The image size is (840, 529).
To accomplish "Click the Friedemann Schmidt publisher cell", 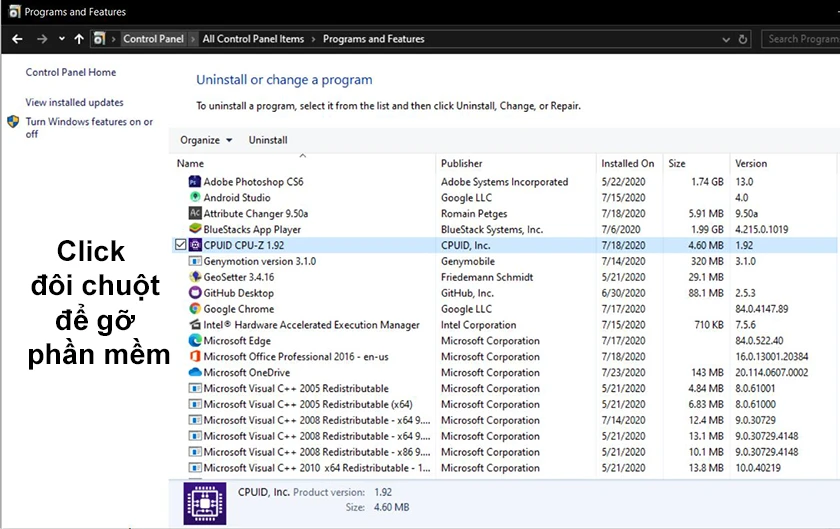I will pos(487,277).
